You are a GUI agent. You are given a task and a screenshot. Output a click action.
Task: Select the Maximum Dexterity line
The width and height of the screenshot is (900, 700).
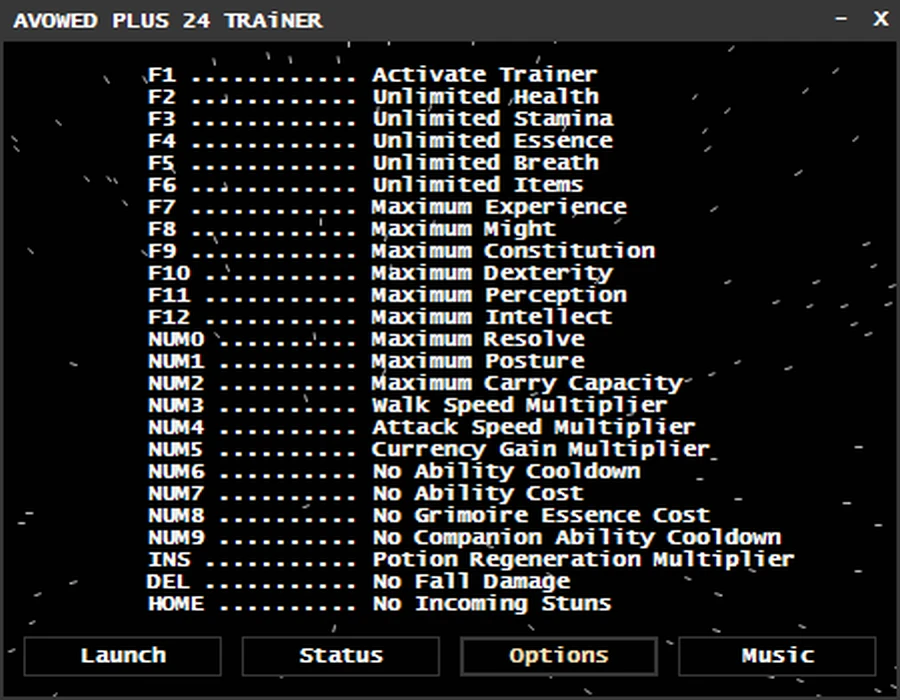[381, 273]
